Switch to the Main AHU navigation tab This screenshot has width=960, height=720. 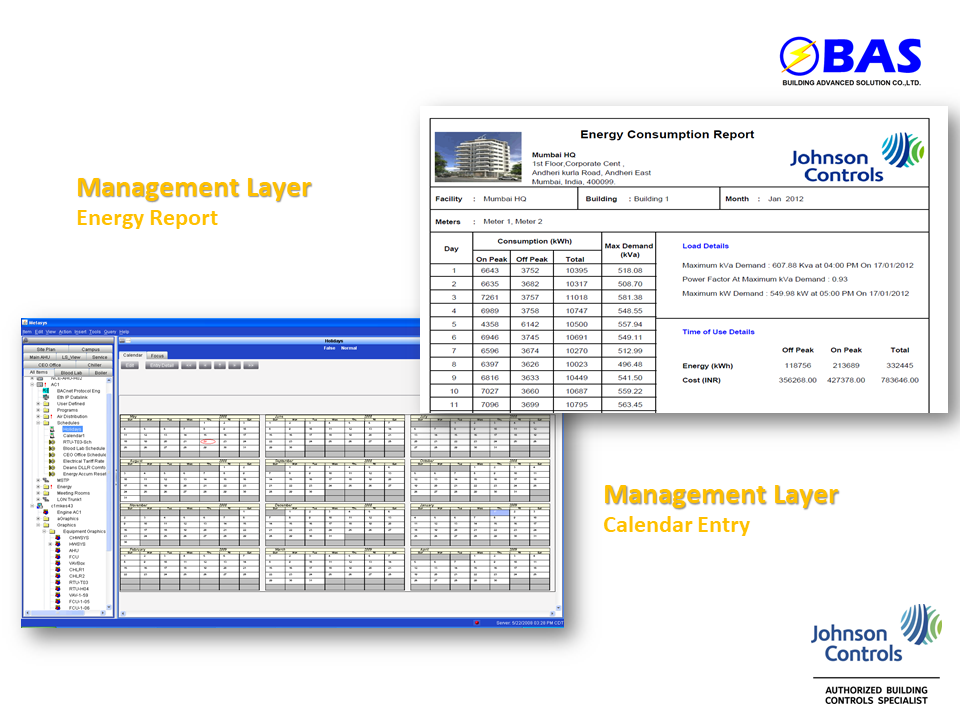pyautogui.click(x=40, y=357)
